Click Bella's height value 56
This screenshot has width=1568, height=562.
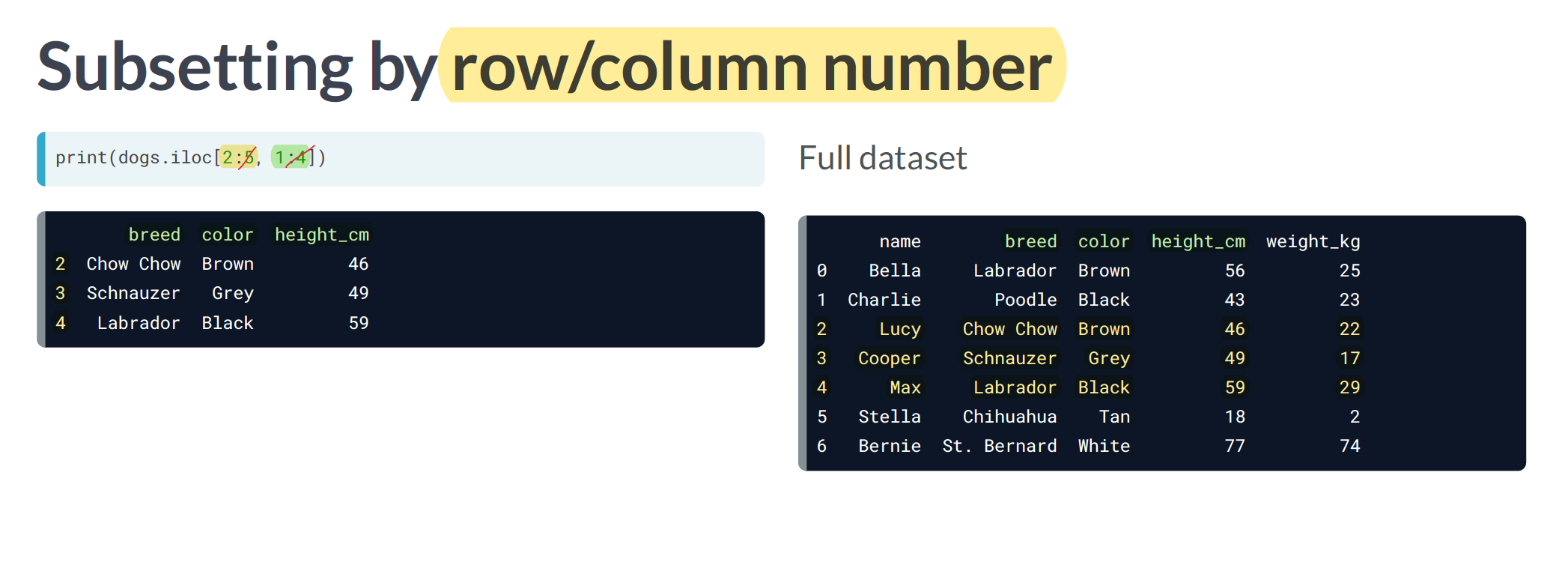(x=1235, y=271)
